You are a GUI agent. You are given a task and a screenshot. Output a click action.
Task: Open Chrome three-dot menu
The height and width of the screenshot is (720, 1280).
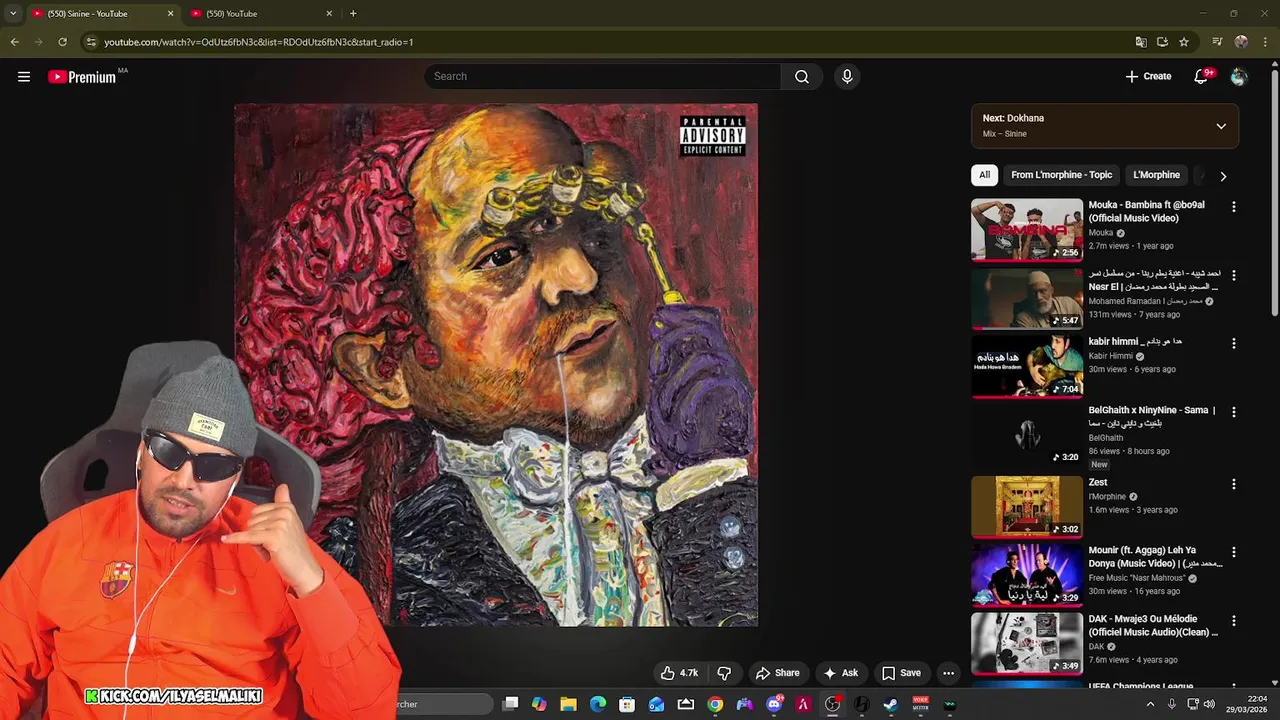coord(1263,42)
